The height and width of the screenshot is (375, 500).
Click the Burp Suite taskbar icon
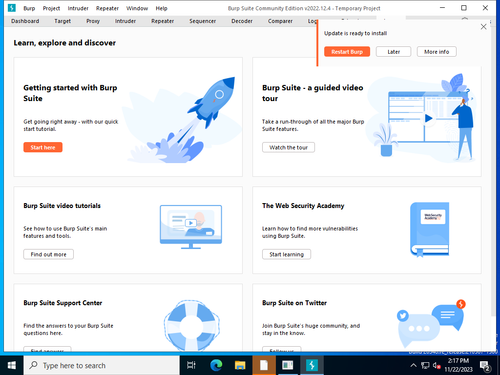[312, 366]
